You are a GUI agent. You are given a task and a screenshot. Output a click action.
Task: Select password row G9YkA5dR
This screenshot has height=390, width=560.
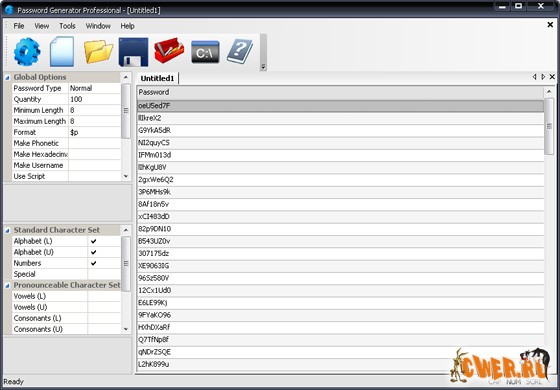click(340, 131)
